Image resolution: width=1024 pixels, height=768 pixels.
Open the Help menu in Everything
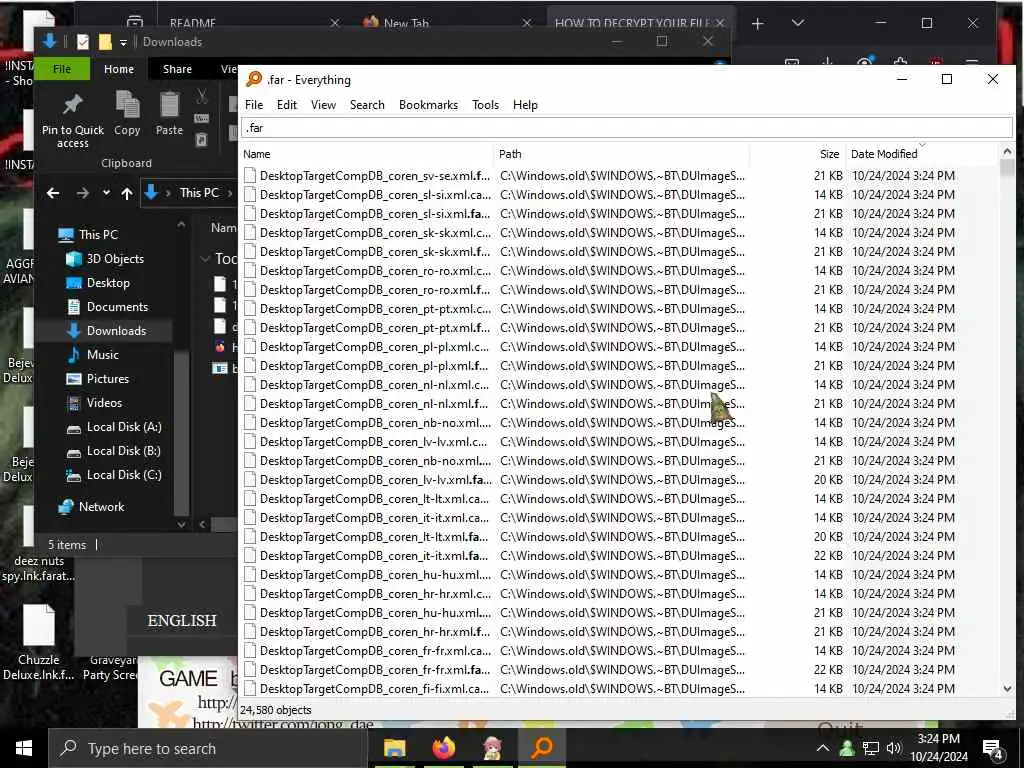pos(525,104)
